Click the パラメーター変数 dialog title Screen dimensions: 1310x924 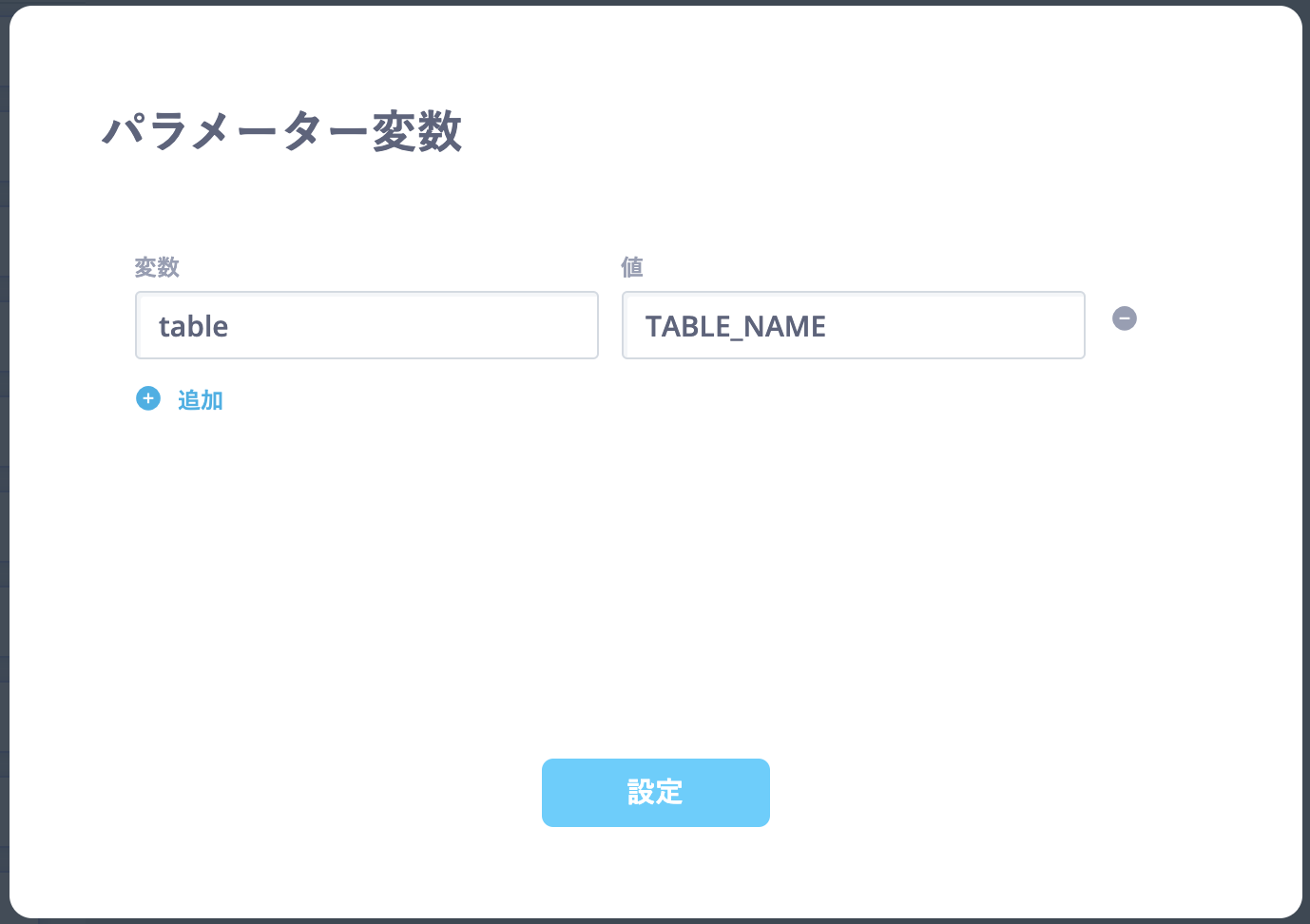coord(282,131)
